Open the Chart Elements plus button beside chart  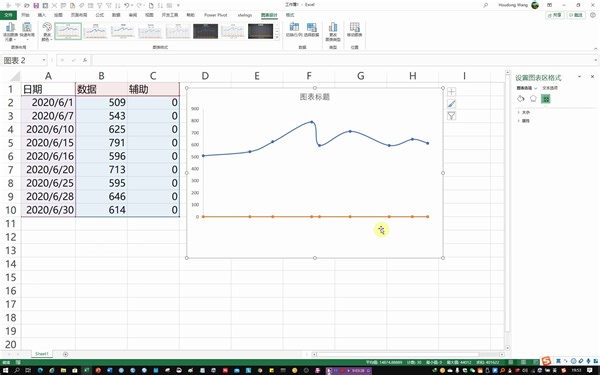[x=452, y=92]
